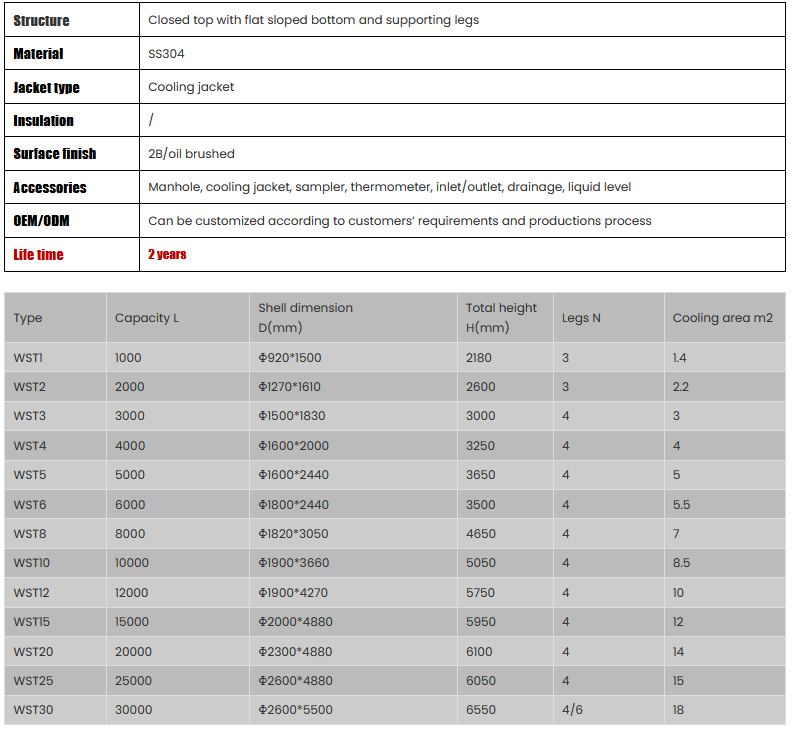This screenshot has width=793, height=737.
Task: Select the Accessories description text
Action: pos(389,187)
